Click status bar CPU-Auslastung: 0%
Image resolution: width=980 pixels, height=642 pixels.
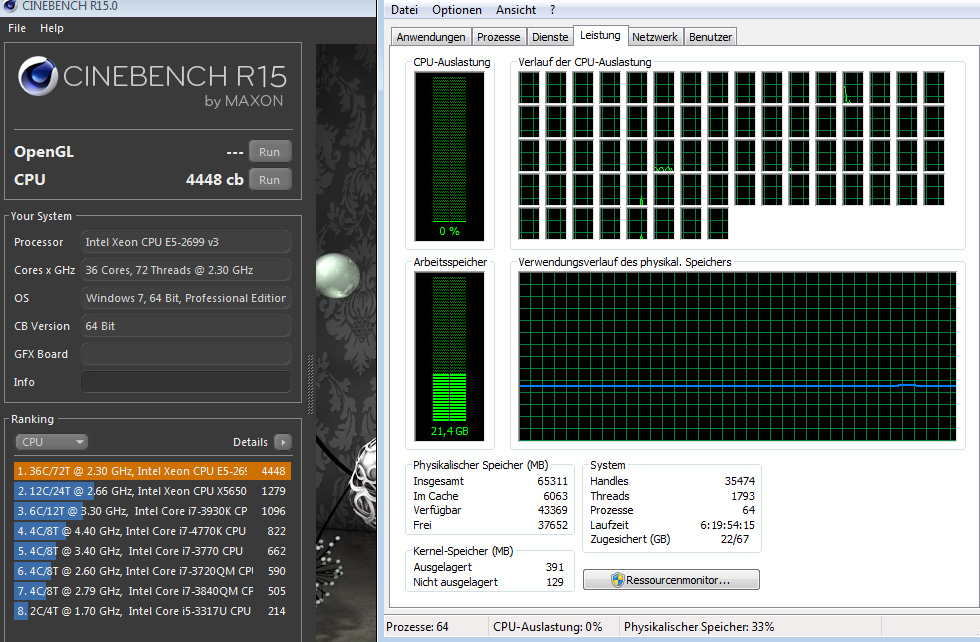click(548, 627)
